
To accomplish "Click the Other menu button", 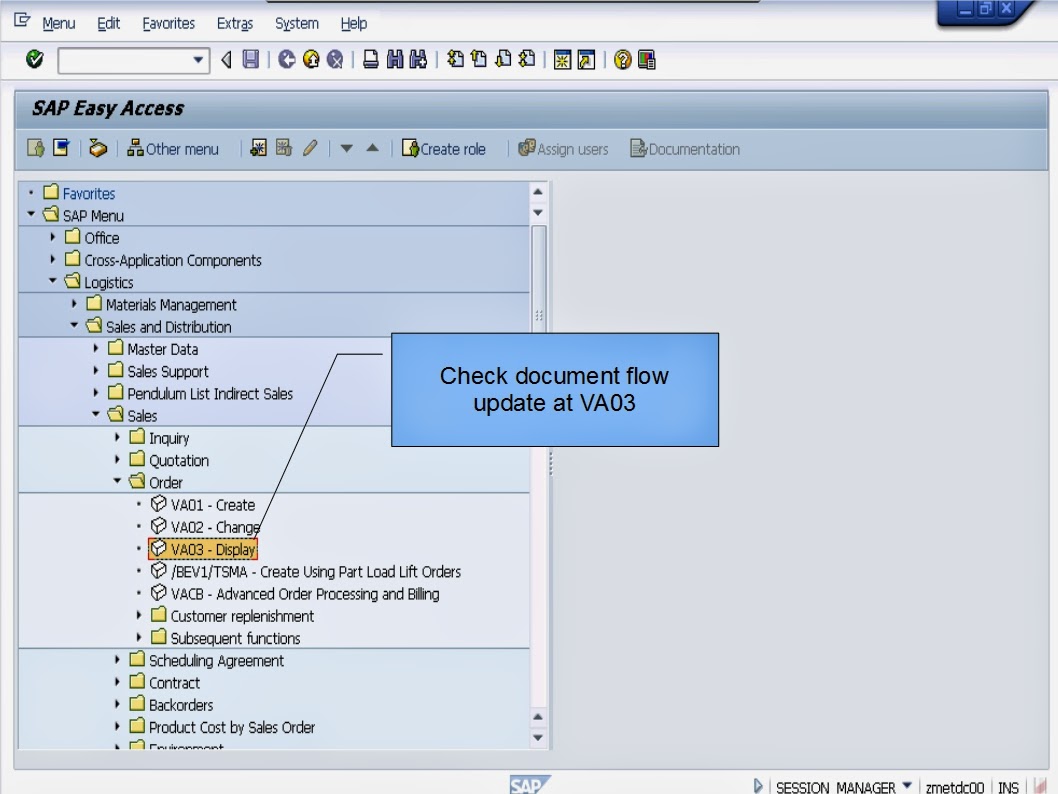I will (173, 148).
